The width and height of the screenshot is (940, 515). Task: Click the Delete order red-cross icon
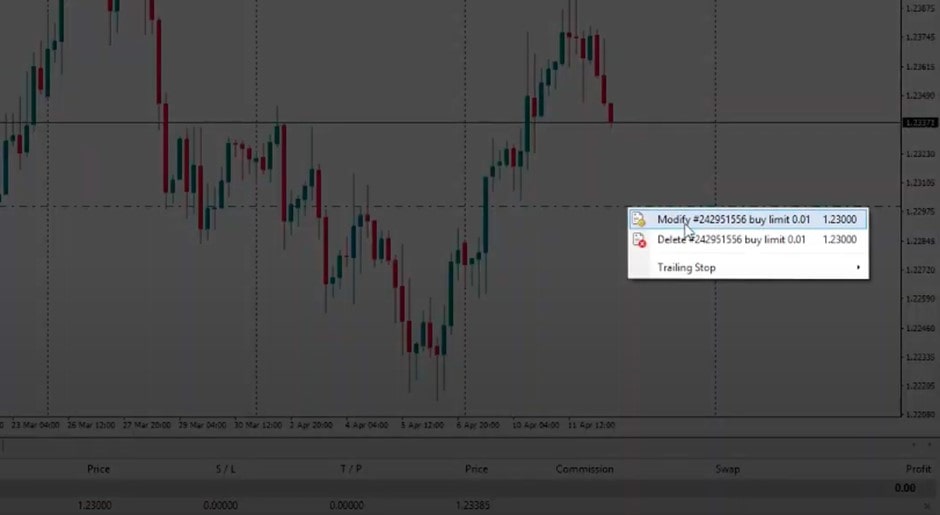(639, 240)
